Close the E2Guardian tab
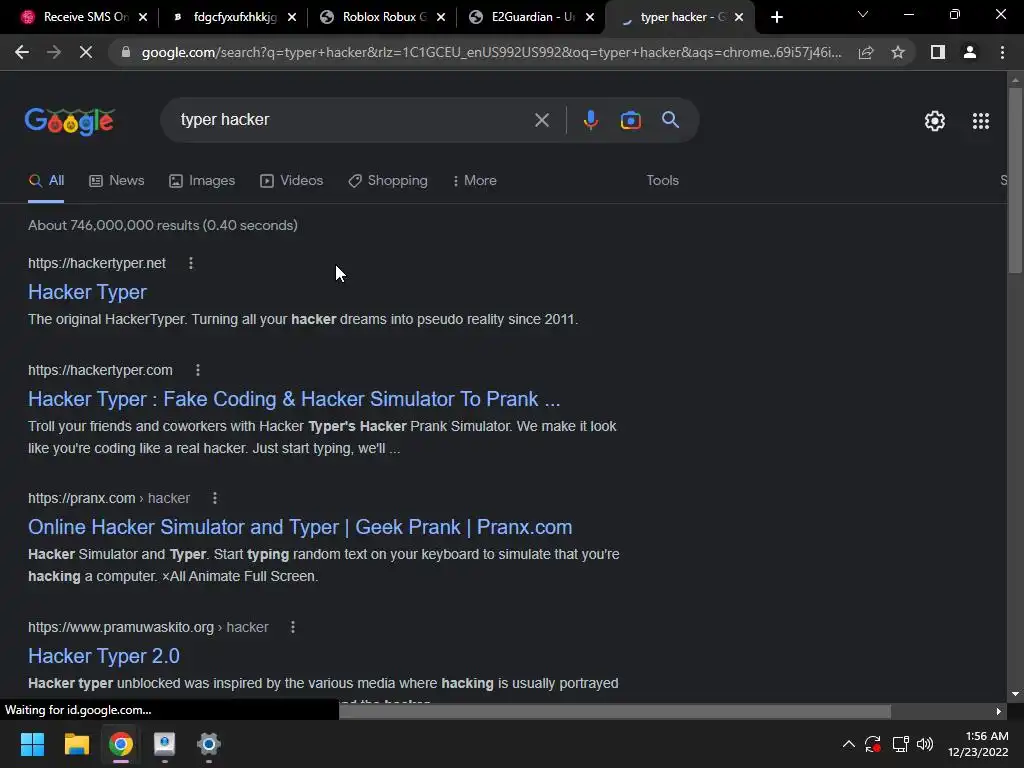The width and height of the screenshot is (1024, 768). pyautogui.click(x=590, y=17)
